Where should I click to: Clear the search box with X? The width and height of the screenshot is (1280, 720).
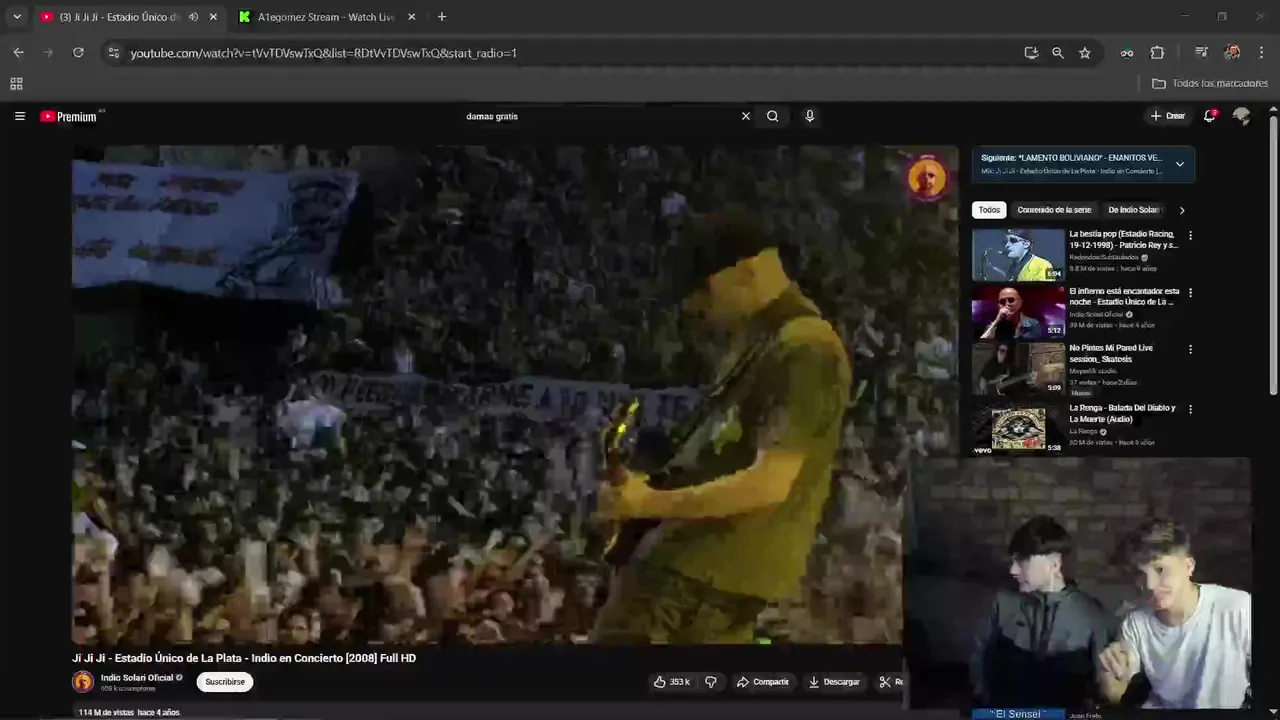point(745,116)
